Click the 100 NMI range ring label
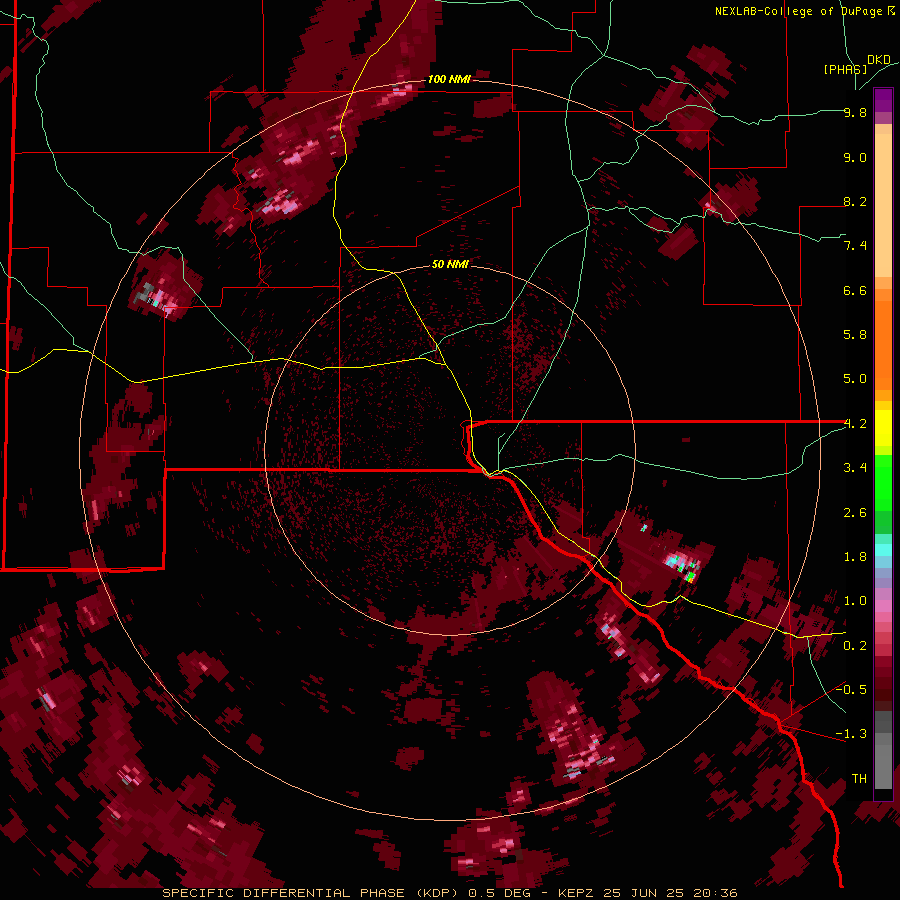 click(x=449, y=79)
